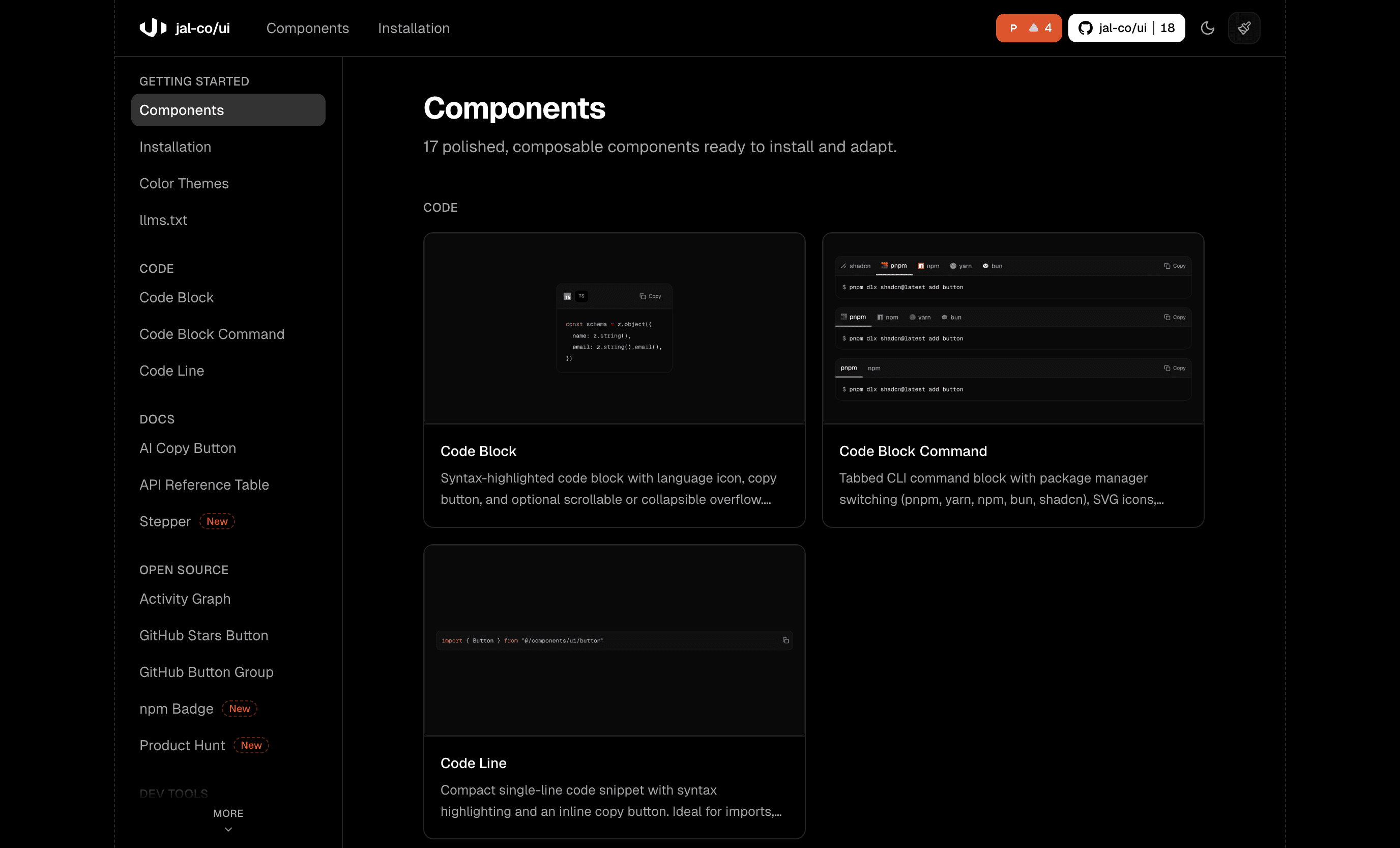Select the bun tab in first command block
Viewport: 1400px width, 848px height.
tap(993, 266)
